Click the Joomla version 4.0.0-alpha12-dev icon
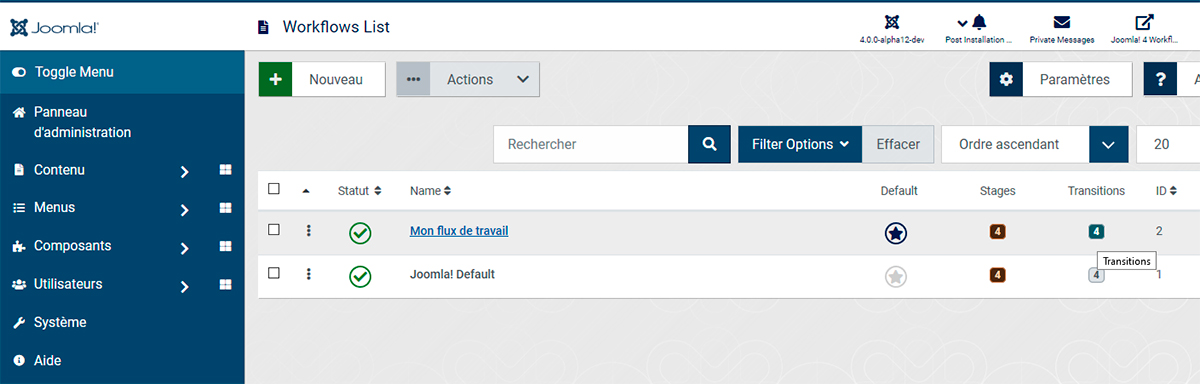 (892, 22)
